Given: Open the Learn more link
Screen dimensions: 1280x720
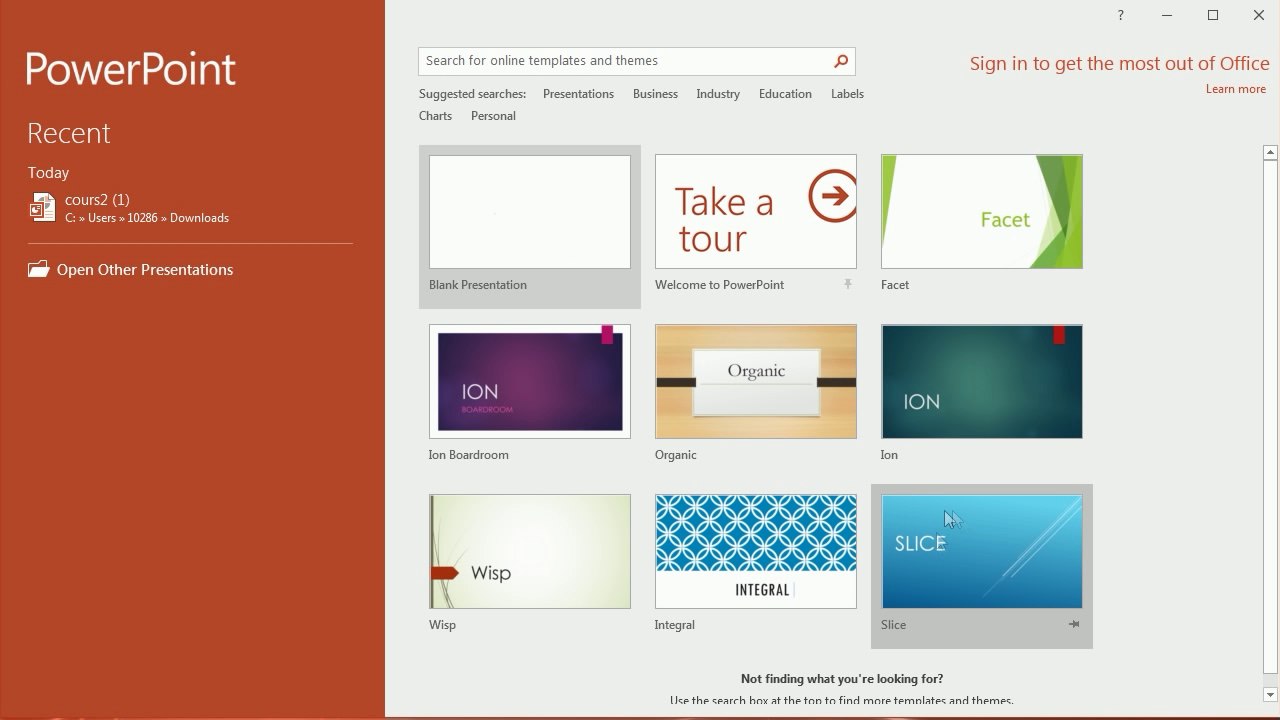Looking at the screenshot, I should click(1235, 89).
